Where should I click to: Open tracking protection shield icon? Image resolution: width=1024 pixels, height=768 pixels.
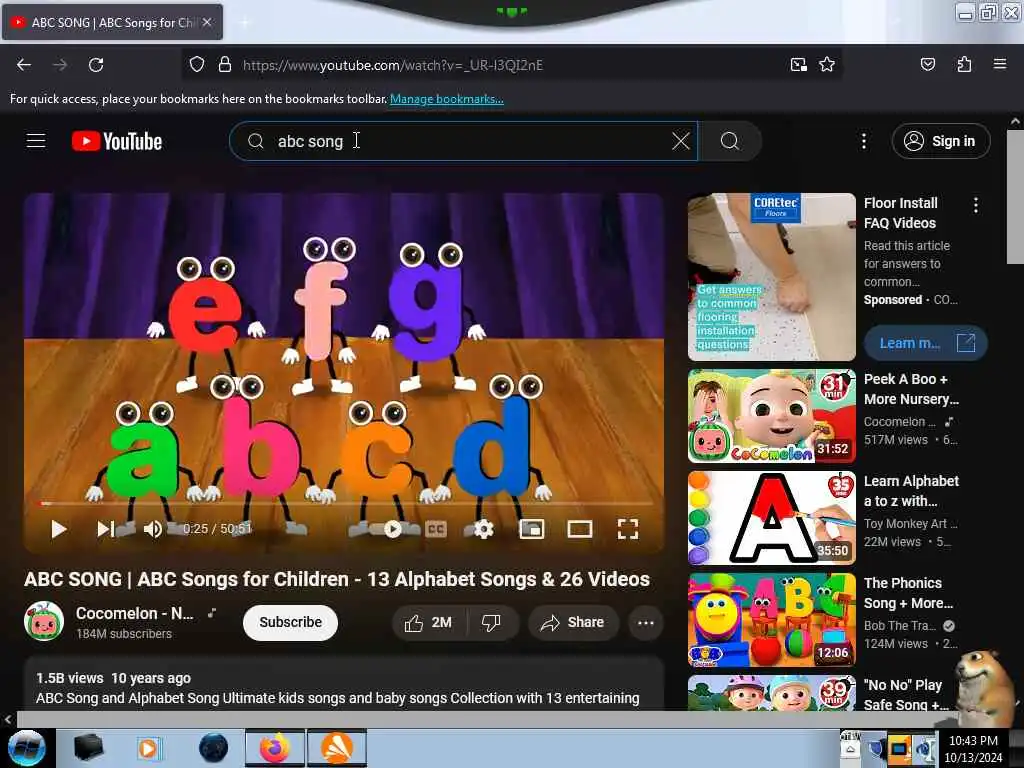coord(197,65)
